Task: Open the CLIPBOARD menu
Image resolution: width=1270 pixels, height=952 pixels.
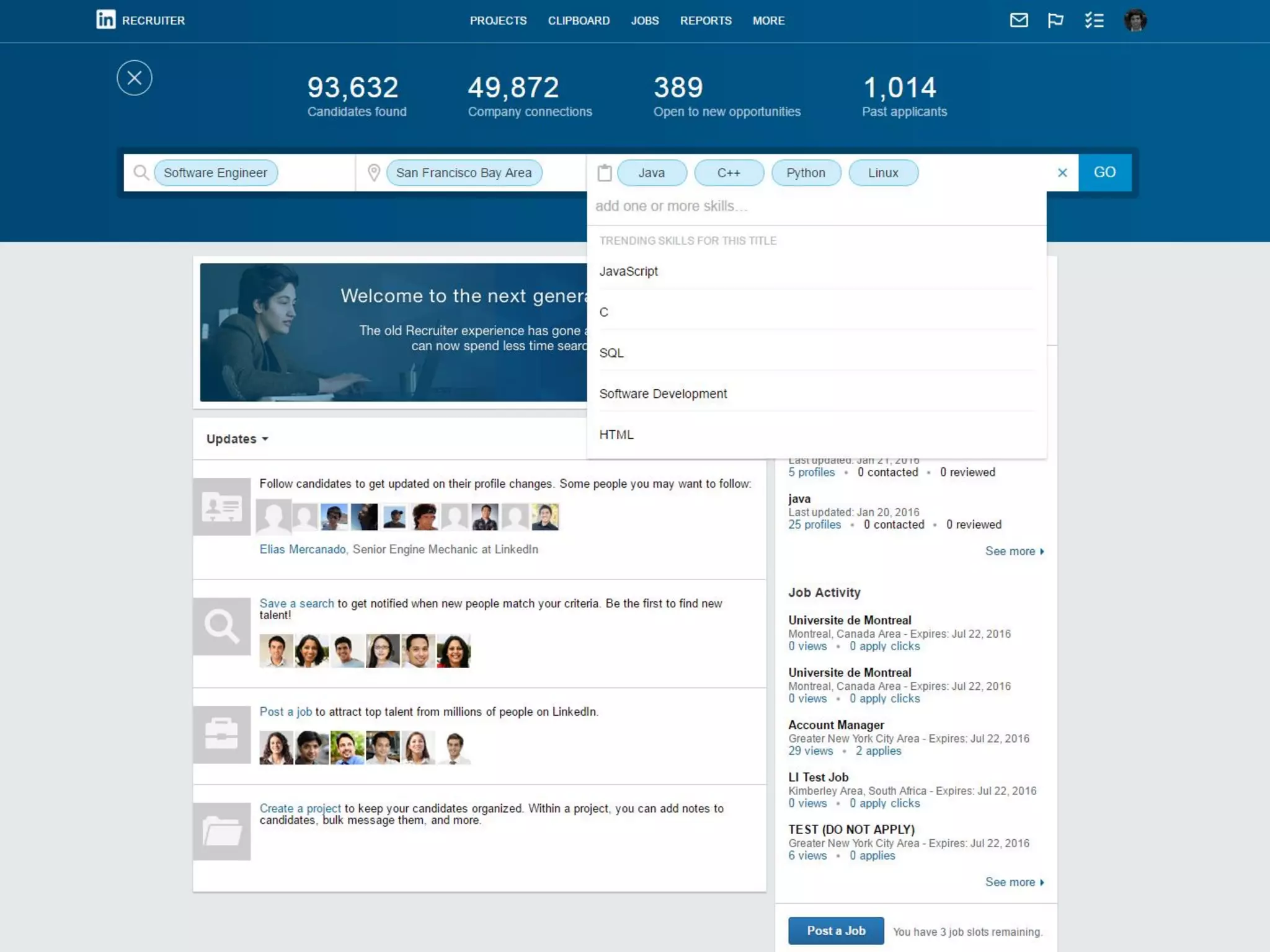Action: point(579,20)
